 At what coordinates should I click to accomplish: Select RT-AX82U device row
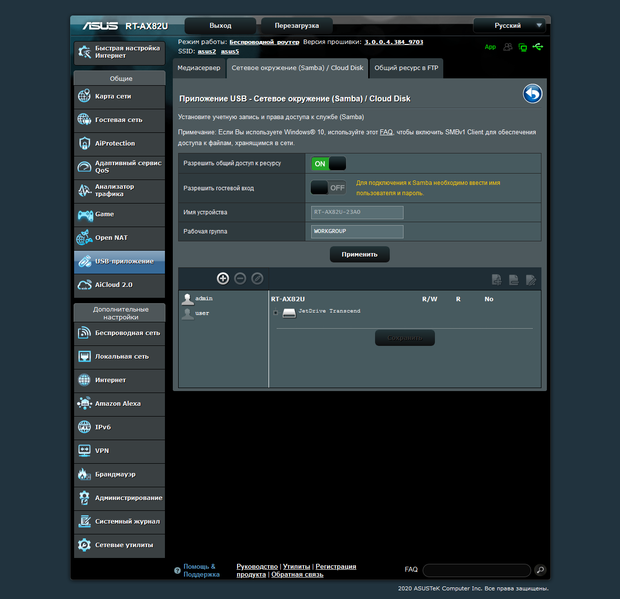coord(287,299)
